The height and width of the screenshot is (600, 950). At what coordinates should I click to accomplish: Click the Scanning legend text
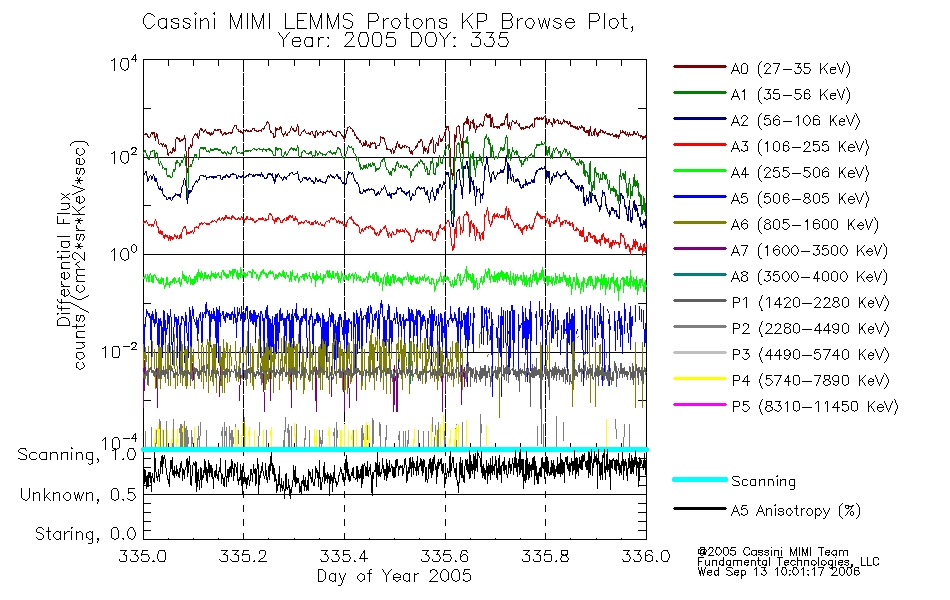(x=763, y=482)
